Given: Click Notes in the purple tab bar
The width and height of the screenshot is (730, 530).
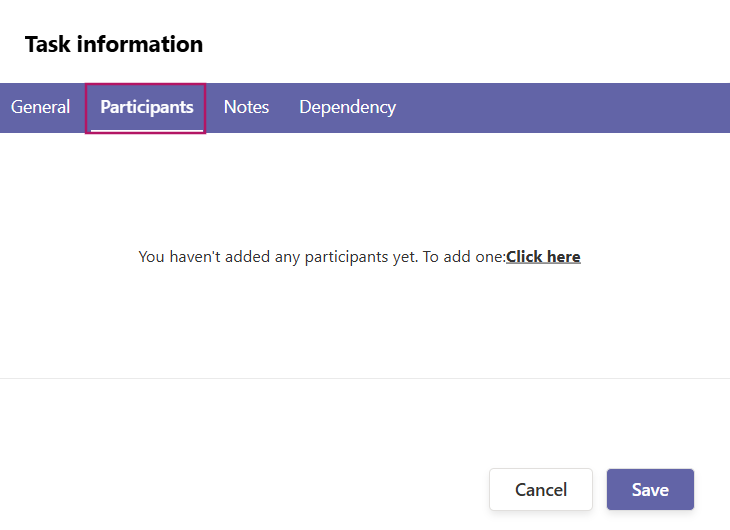Looking at the screenshot, I should coord(246,107).
